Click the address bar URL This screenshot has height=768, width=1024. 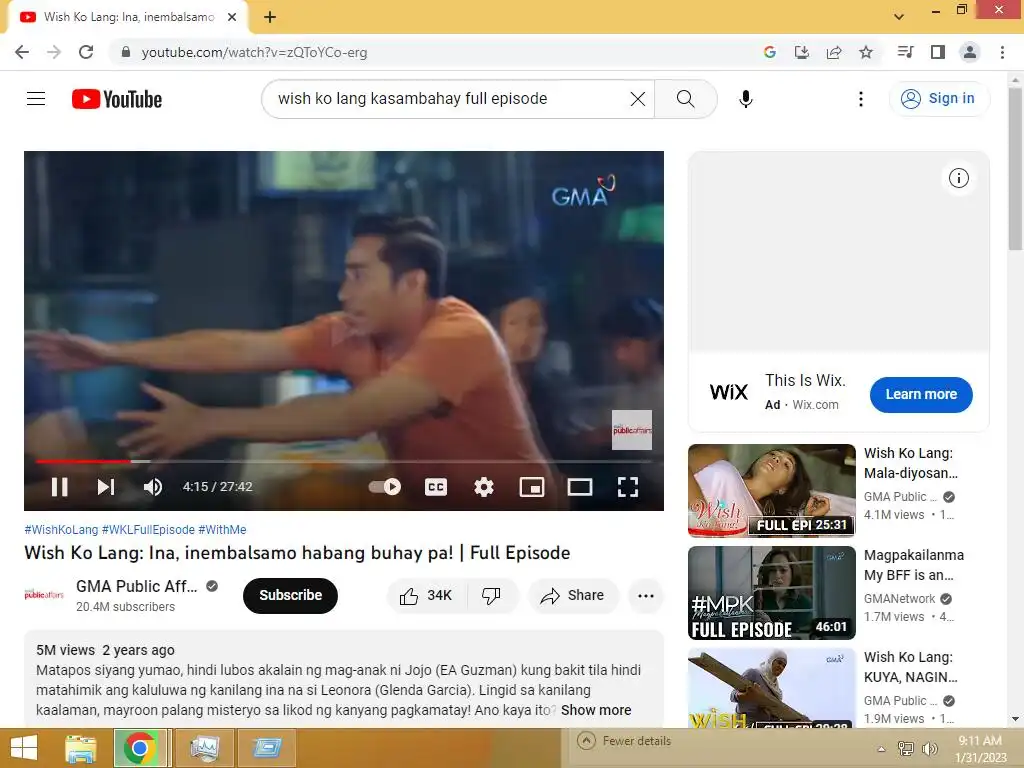click(255, 52)
